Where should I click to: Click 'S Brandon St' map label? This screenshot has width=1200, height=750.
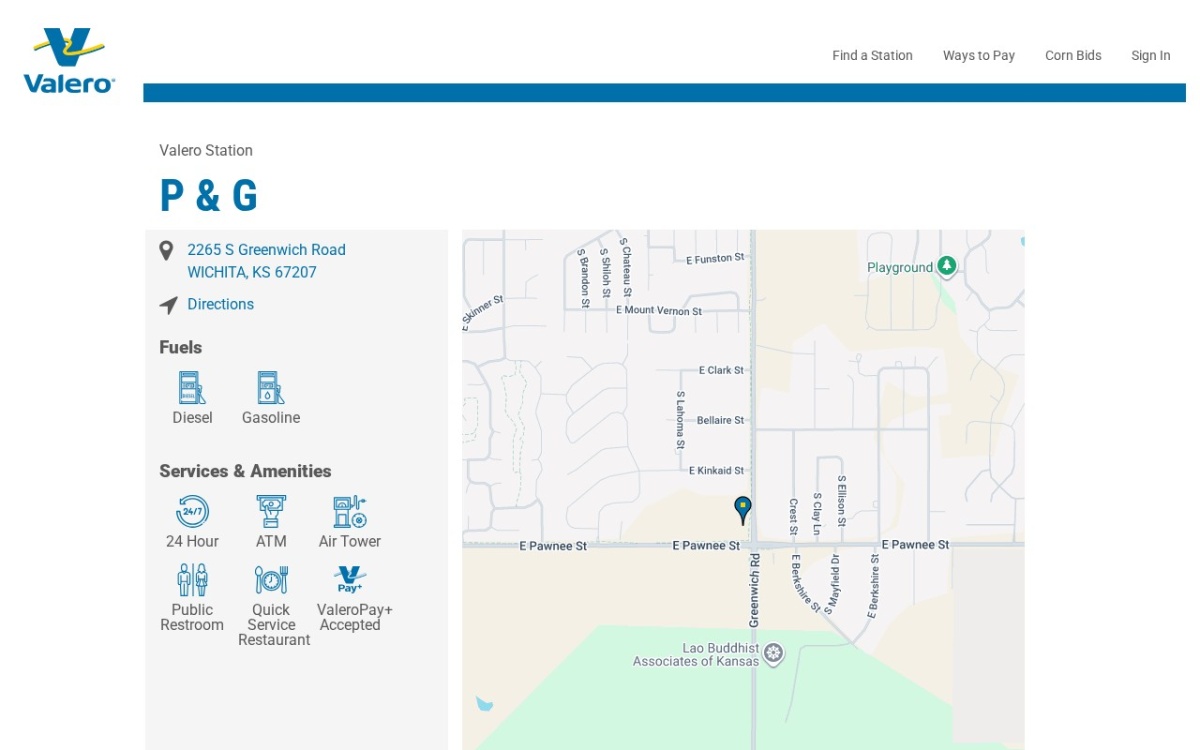click(x=583, y=277)
